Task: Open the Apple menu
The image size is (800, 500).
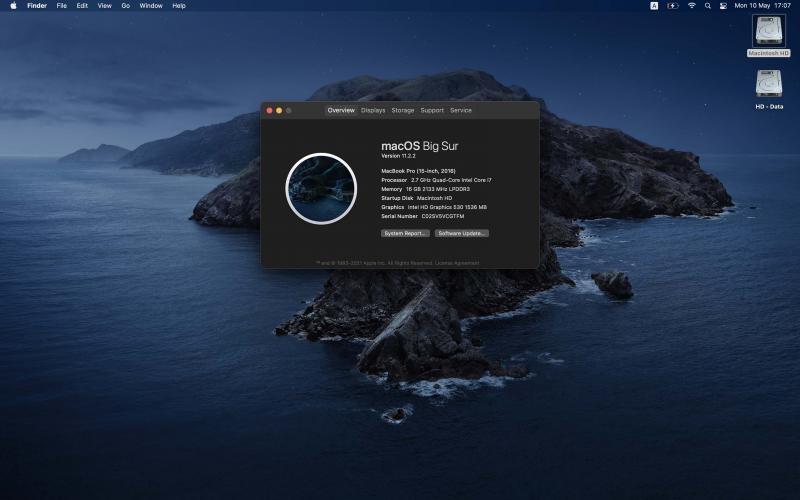Action: tap(13, 6)
